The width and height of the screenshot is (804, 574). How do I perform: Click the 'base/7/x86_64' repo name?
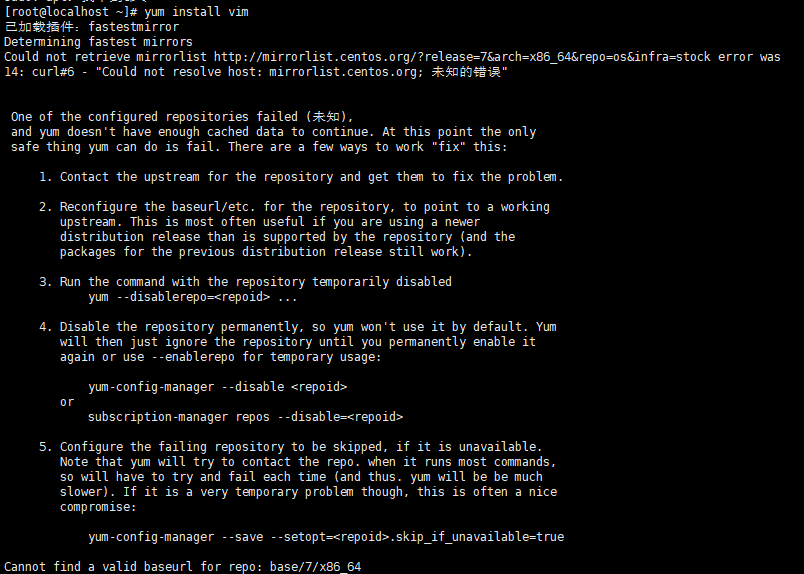(x=316, y=567)
